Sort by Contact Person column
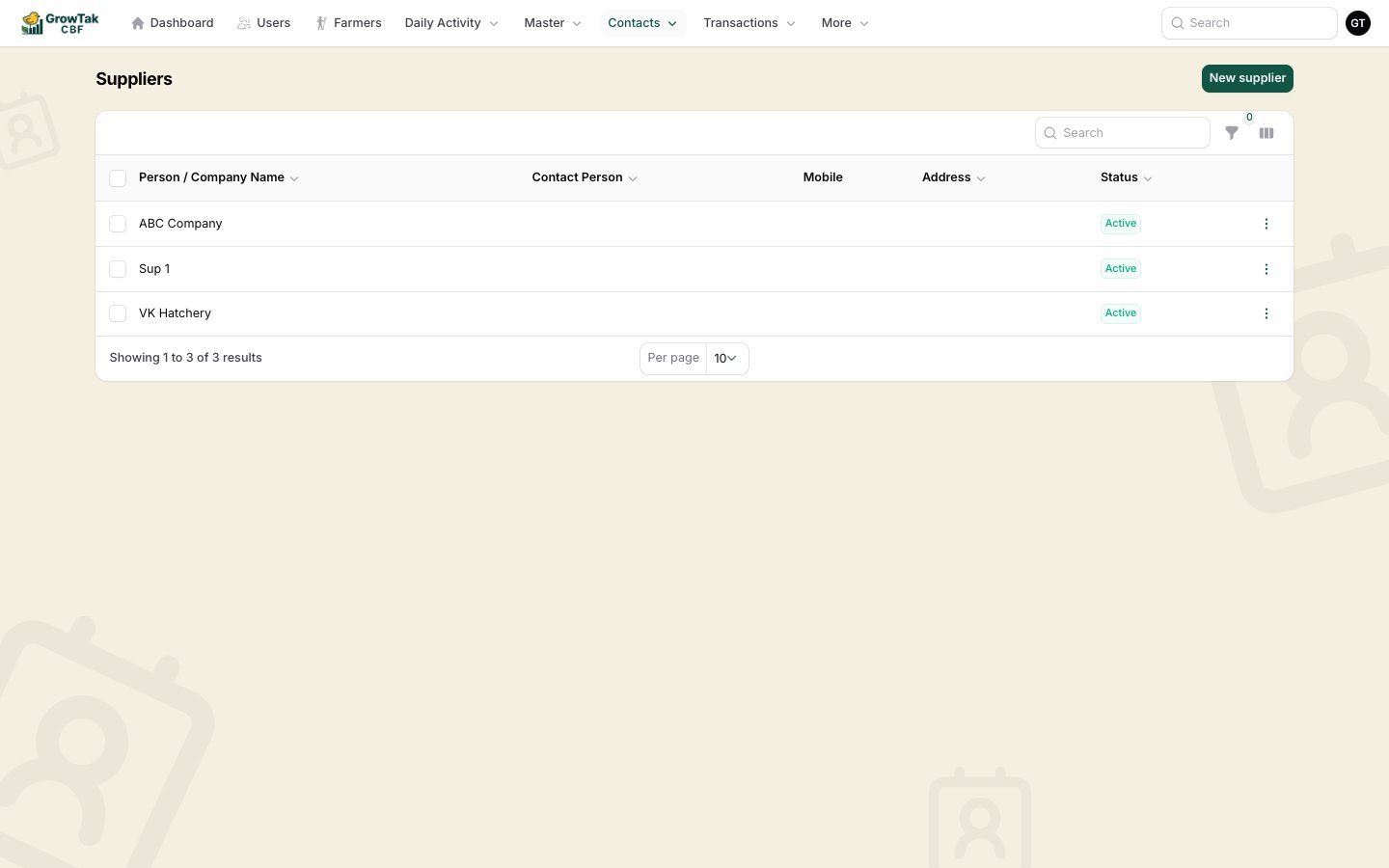 (585, 177)
